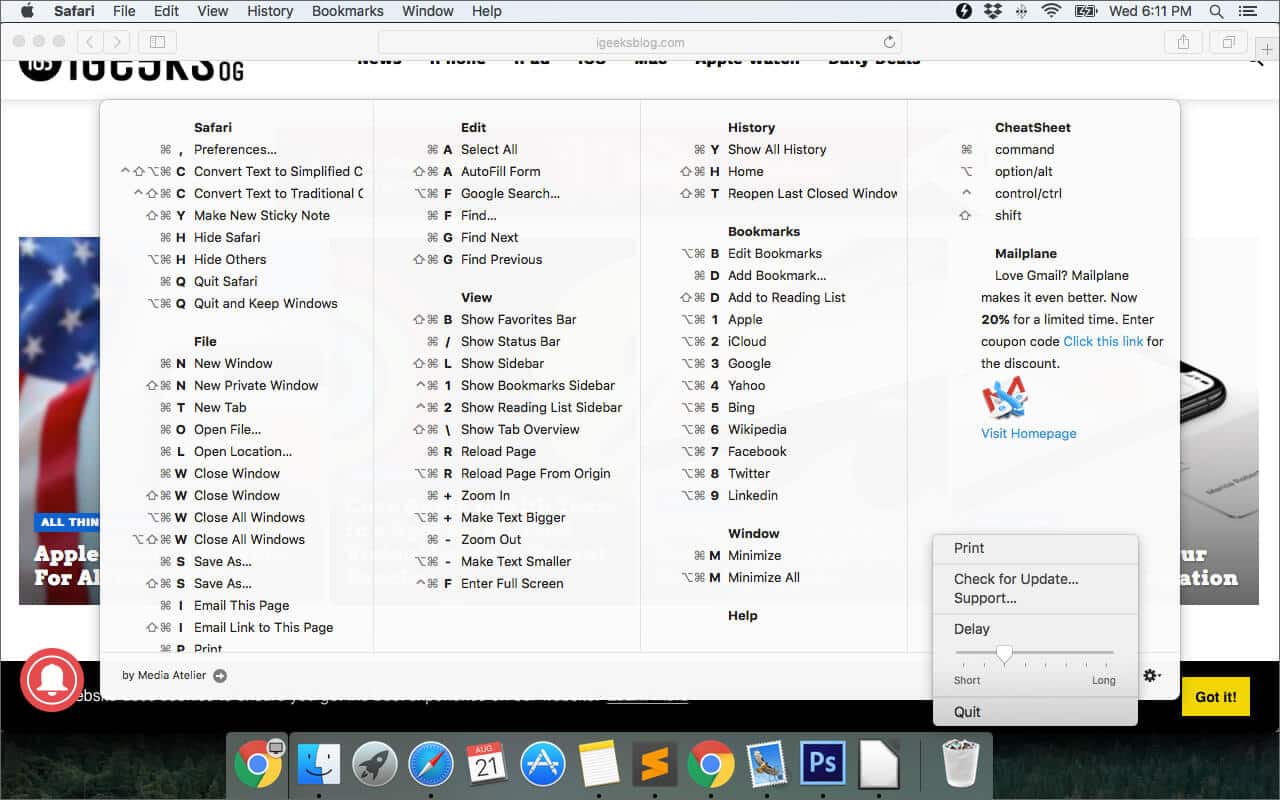Click the website search magnifier icon
Viewport: 1280px width, 800px height.
click(1257, 60)
